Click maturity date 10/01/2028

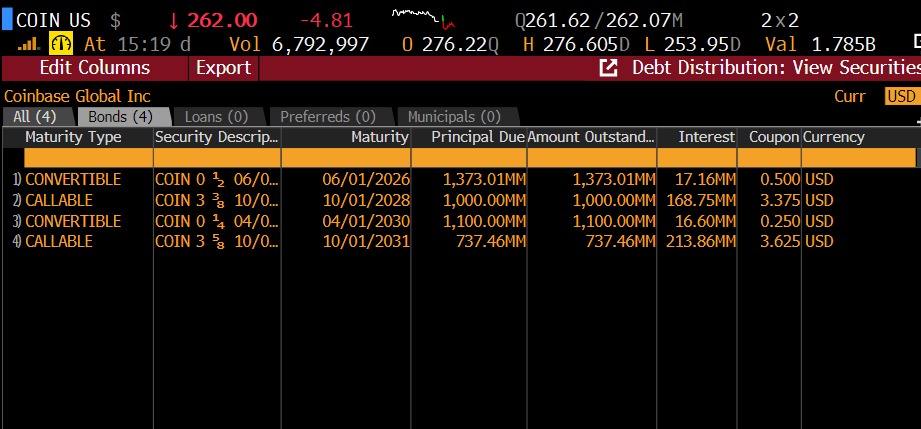[x=365, y=200]
